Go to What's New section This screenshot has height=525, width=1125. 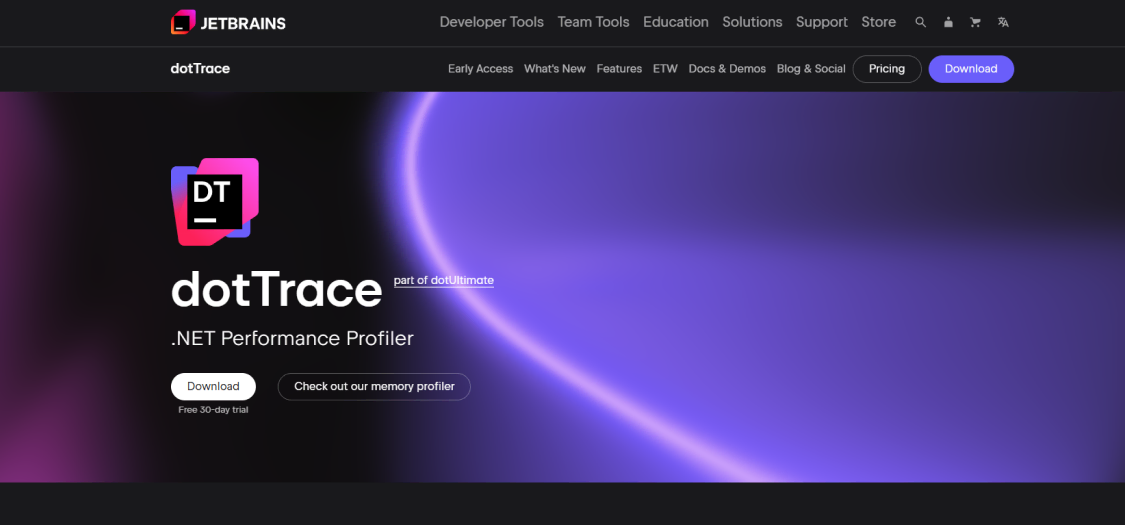tap(554, 69)
